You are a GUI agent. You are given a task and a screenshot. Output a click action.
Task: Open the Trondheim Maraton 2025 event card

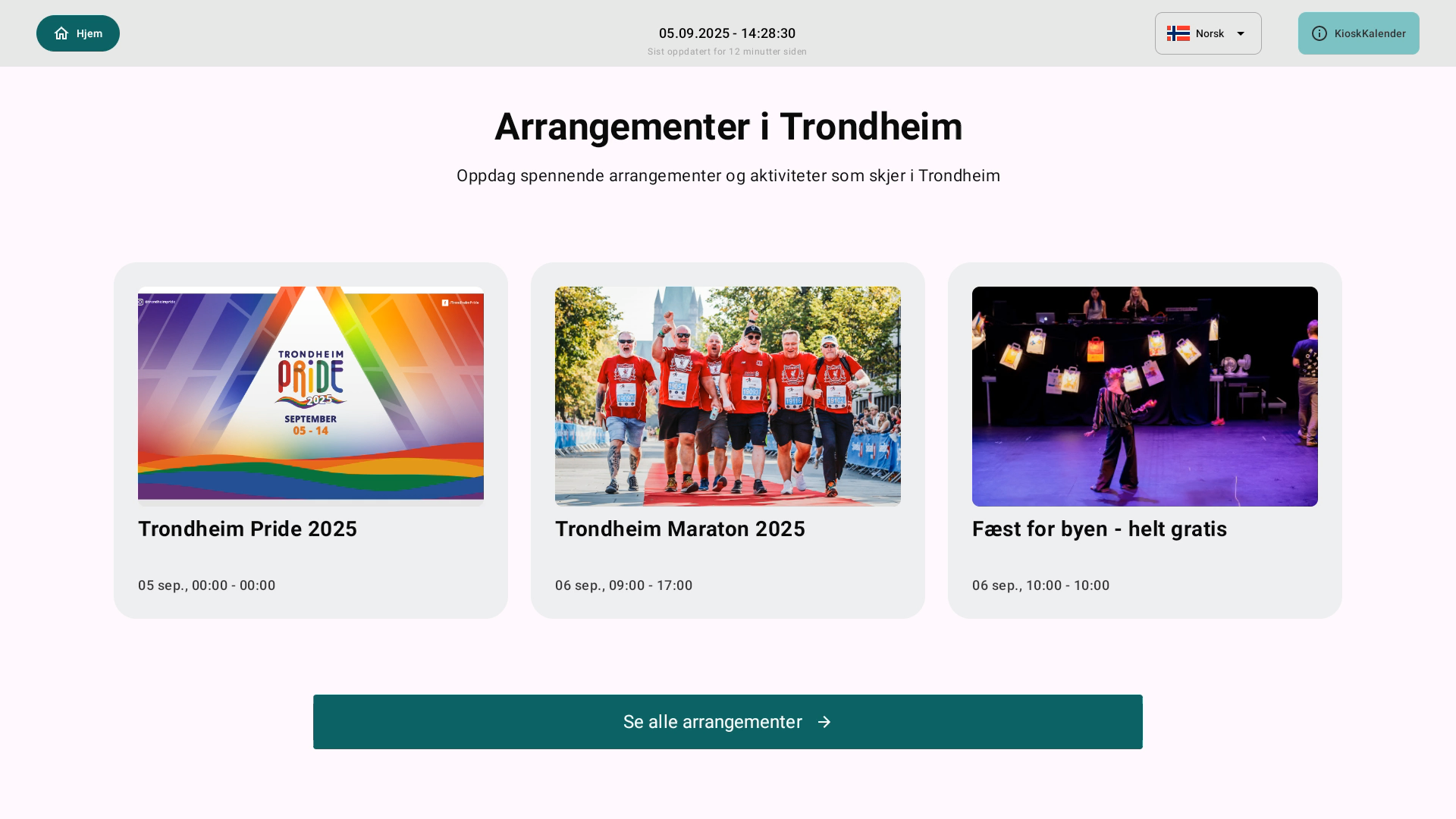(x=727, y=440)
